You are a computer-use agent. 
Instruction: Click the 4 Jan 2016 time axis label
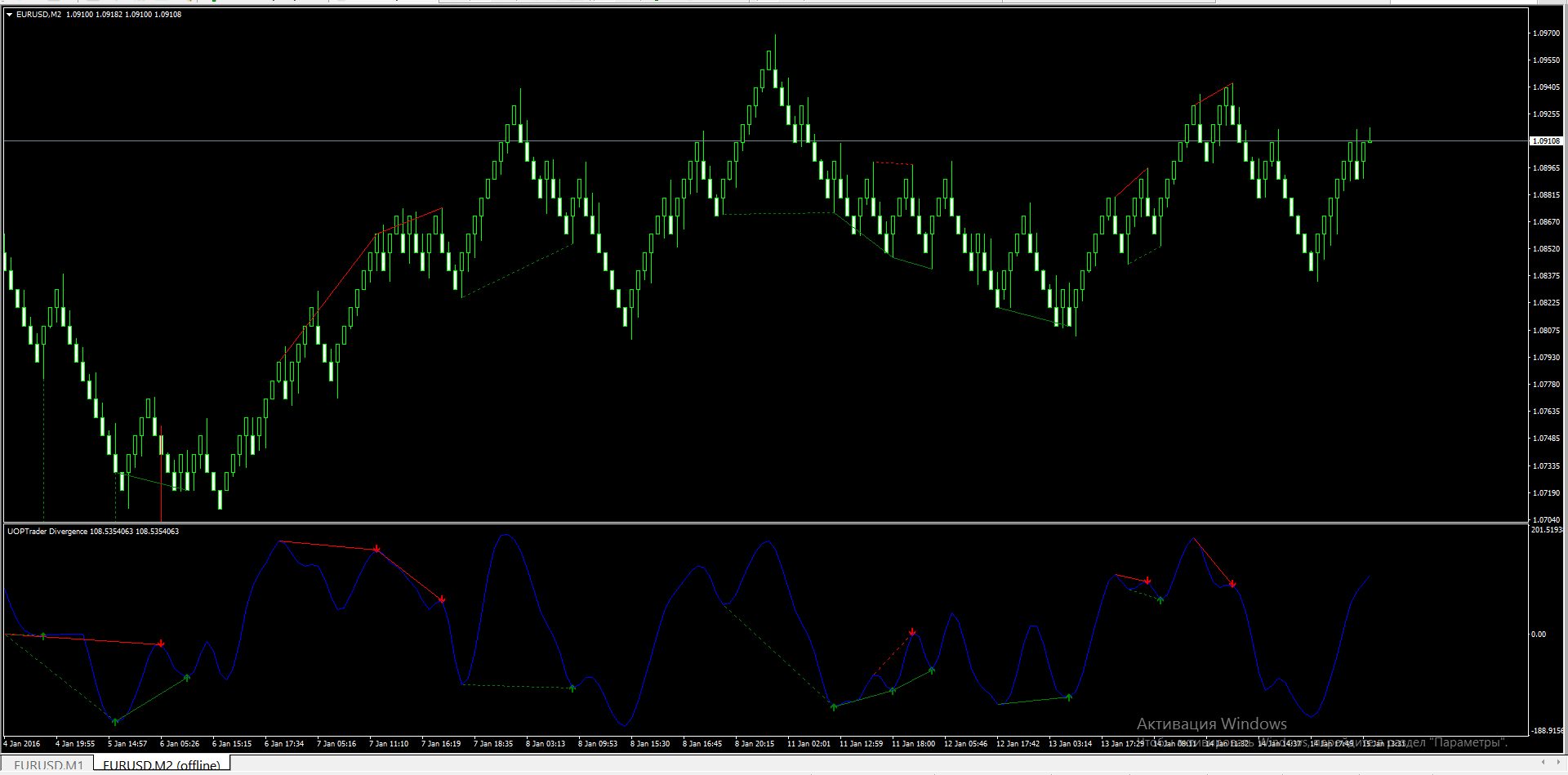[22, 744]
